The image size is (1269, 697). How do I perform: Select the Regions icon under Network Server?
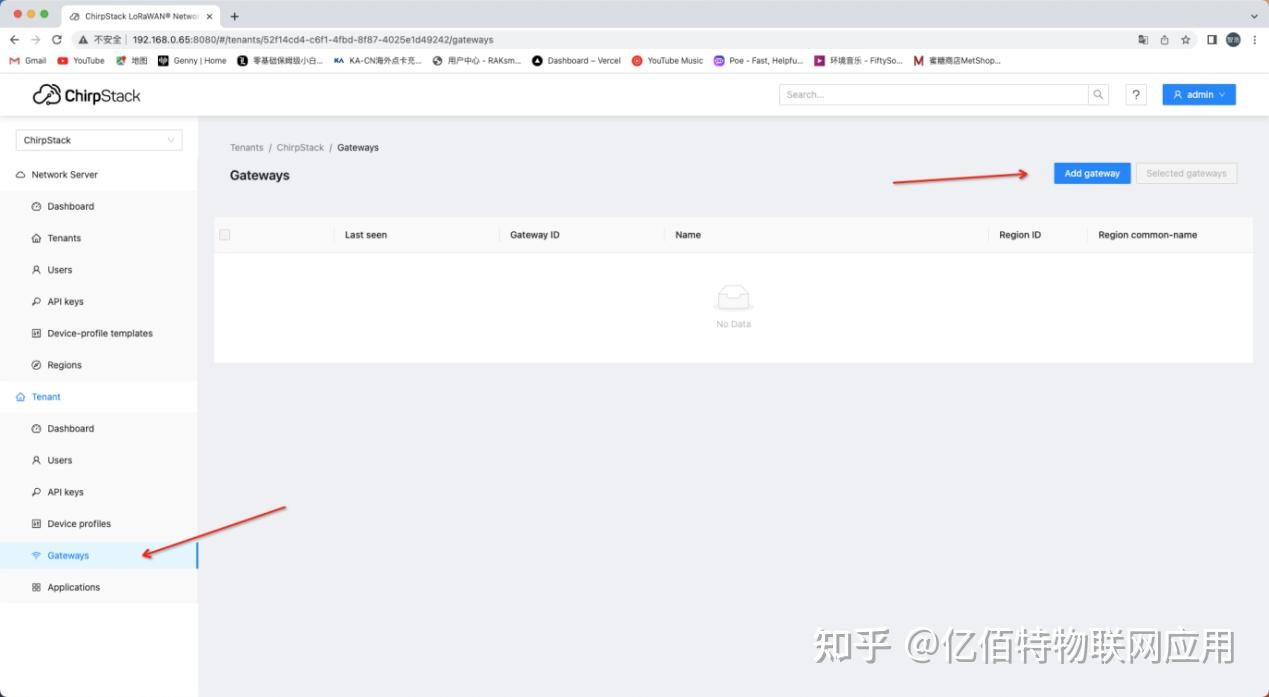coord(36,365)
